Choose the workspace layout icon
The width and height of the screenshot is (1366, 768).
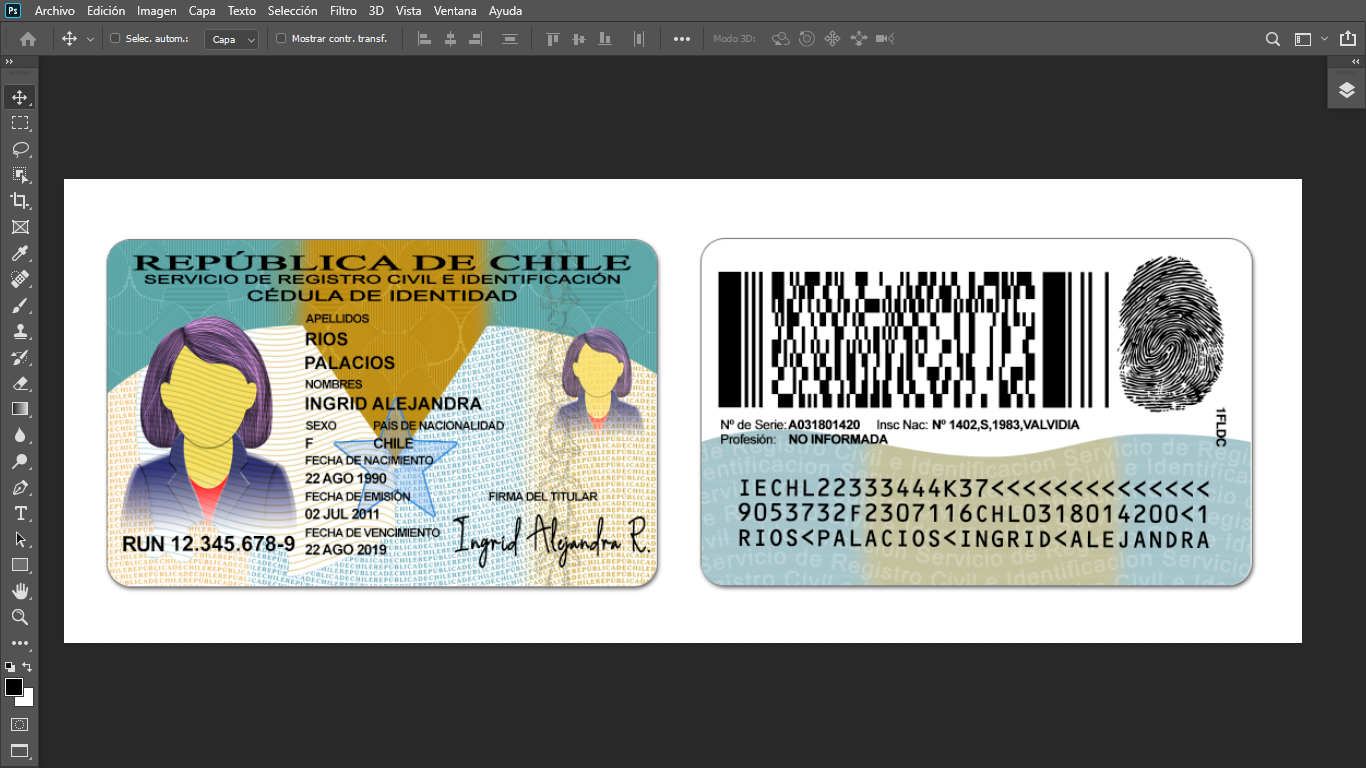[x=1302, y=39]
